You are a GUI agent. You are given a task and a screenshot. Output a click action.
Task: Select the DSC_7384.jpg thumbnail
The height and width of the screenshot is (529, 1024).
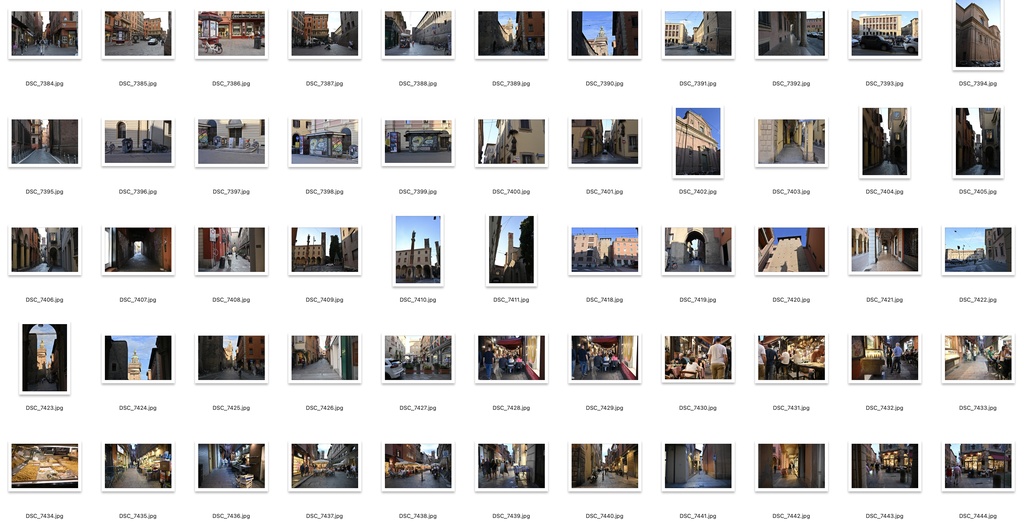tap(44, 33)
